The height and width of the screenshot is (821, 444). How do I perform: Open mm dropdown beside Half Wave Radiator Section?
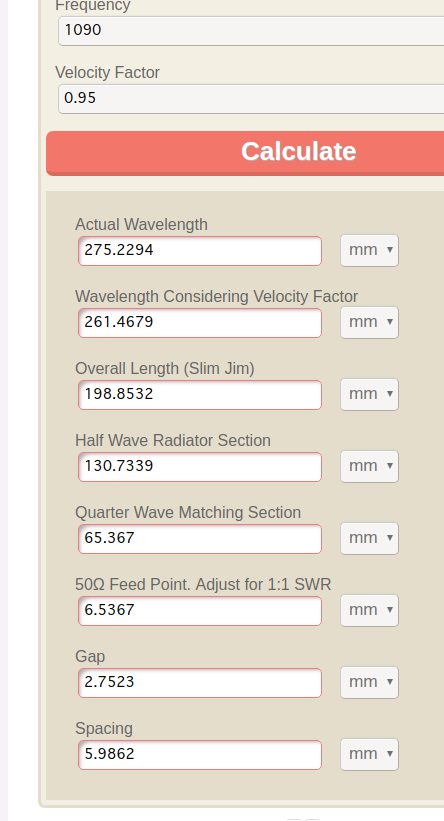click(x=370, y=467)
